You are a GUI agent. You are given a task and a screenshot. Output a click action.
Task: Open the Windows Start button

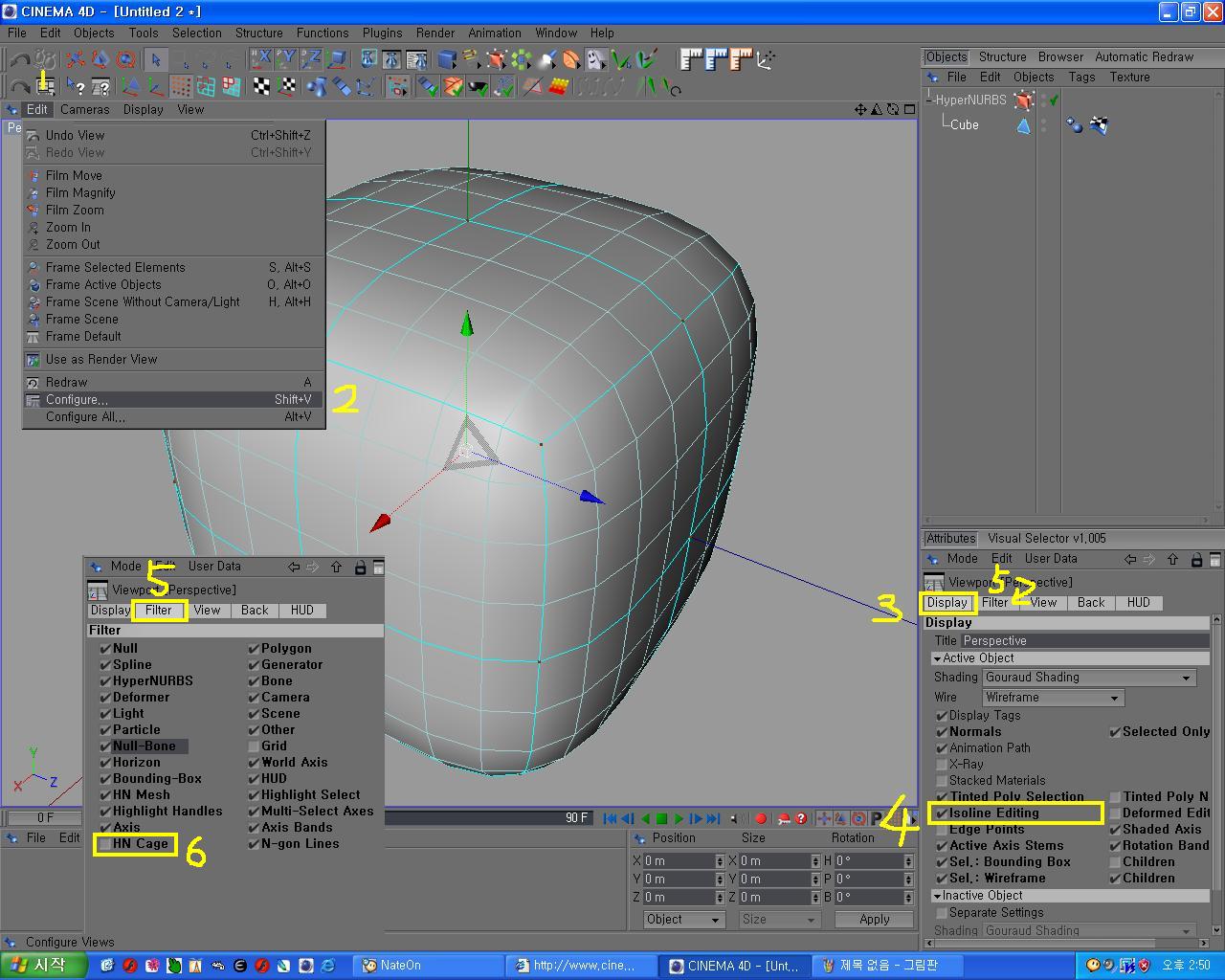38,965
